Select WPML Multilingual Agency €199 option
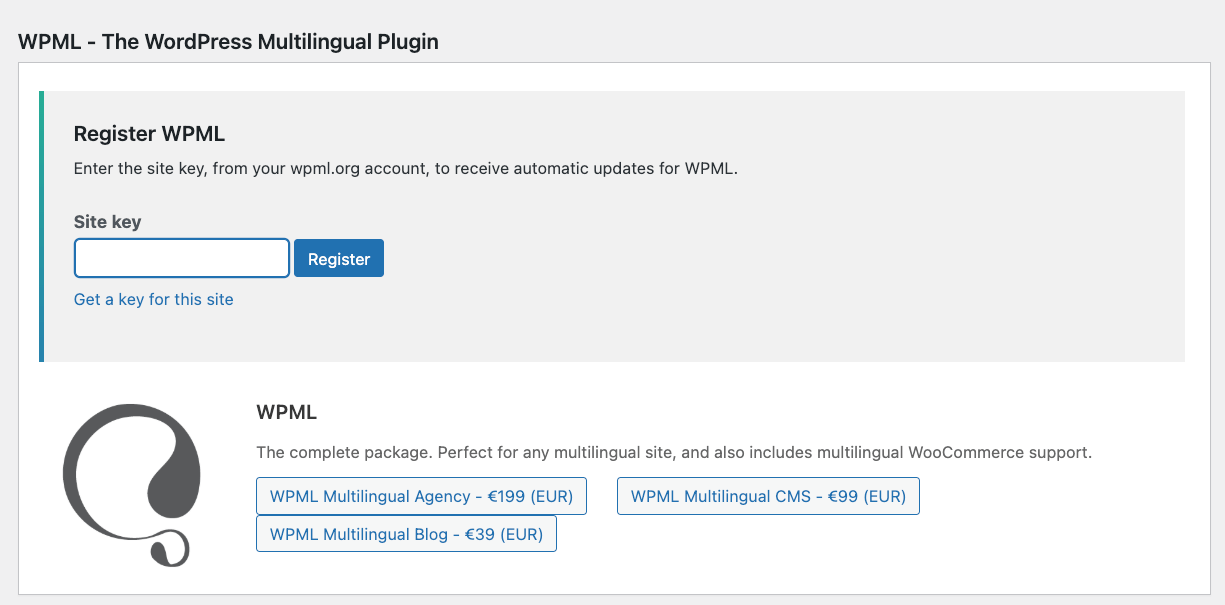This screenshot has width=1225, height=605. (x=421, y=496)
